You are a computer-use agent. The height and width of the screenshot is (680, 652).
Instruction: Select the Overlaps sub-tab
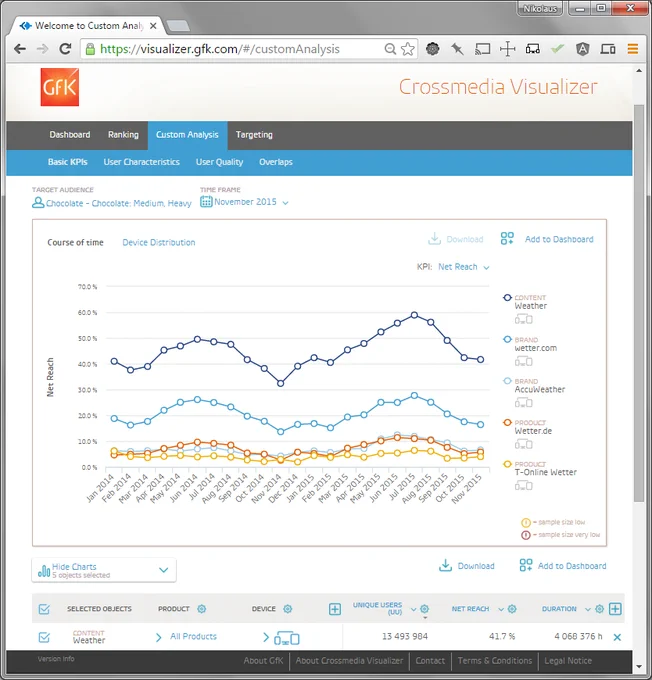pyautogui.click(x=276, y=162)
